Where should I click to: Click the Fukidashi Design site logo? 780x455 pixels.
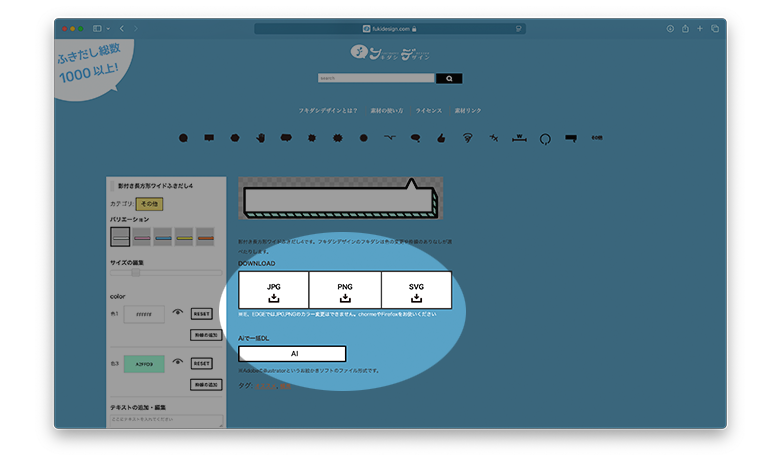coord(390,53)
